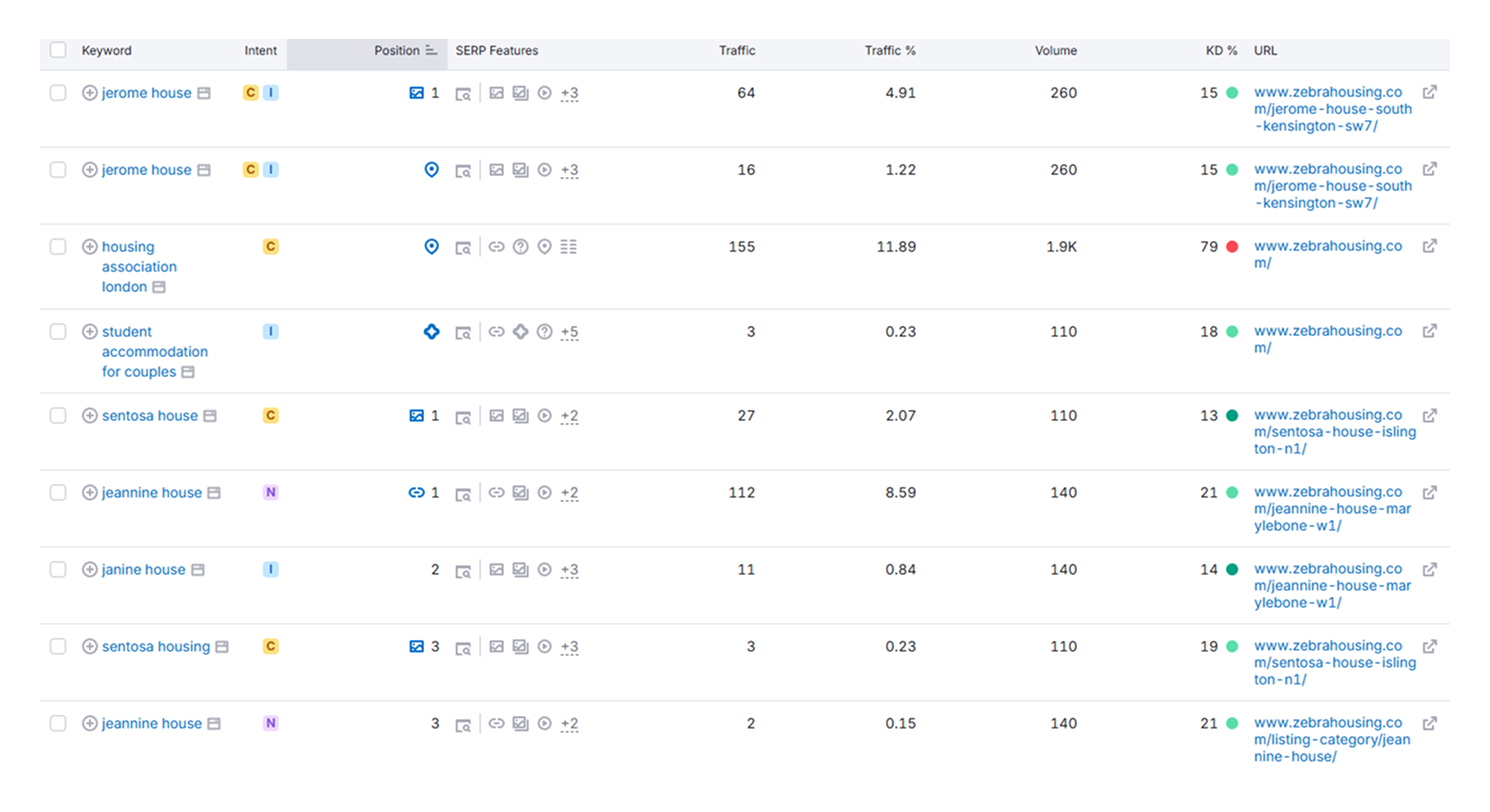Click the plus icon next to 'janine house'
The width and height of the screenshot is (1490, 812).
click(x=89, y=570)
